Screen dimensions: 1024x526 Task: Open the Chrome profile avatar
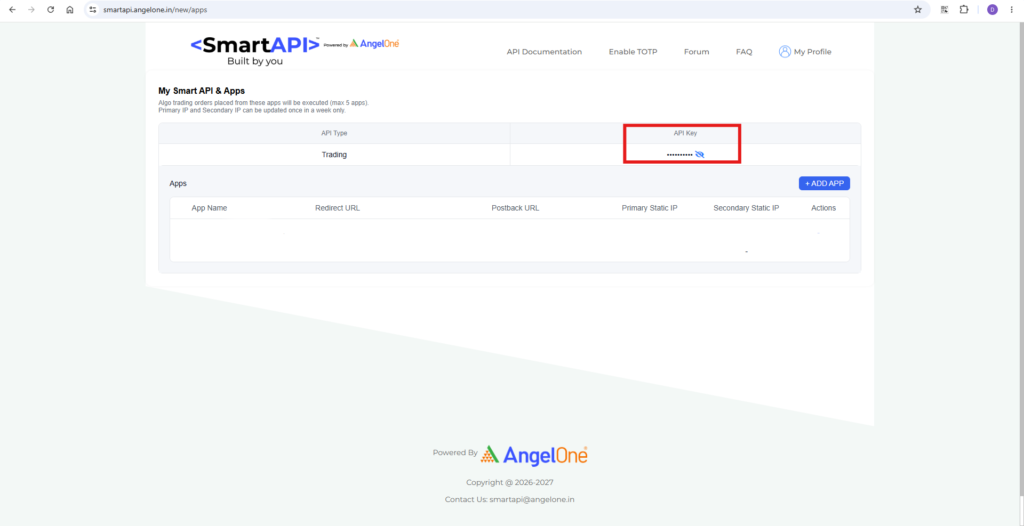coord(992,10)
